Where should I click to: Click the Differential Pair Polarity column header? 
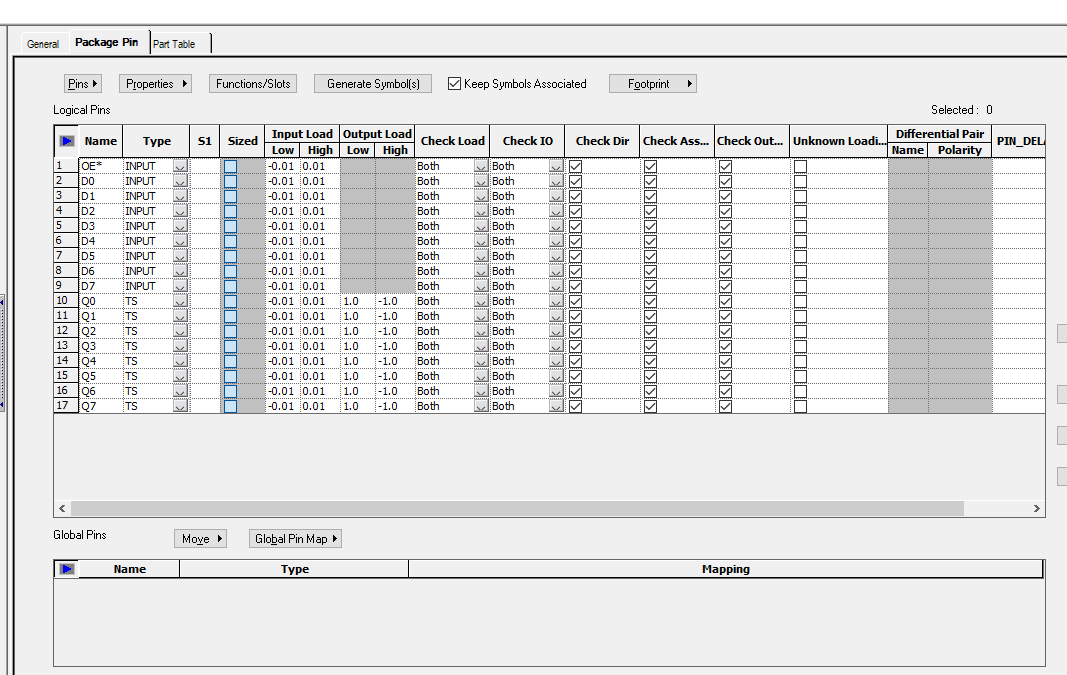point(959,150)
